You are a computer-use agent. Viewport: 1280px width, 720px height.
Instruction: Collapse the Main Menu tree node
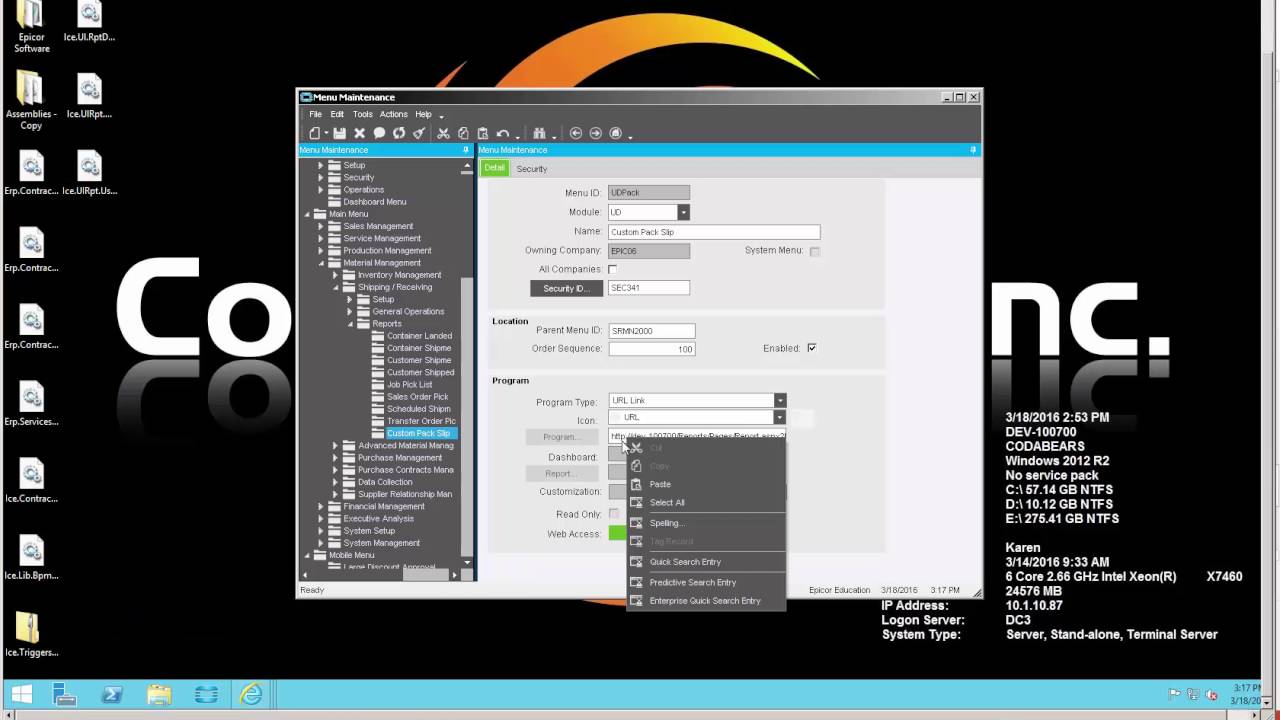click(x=307, y=214)
